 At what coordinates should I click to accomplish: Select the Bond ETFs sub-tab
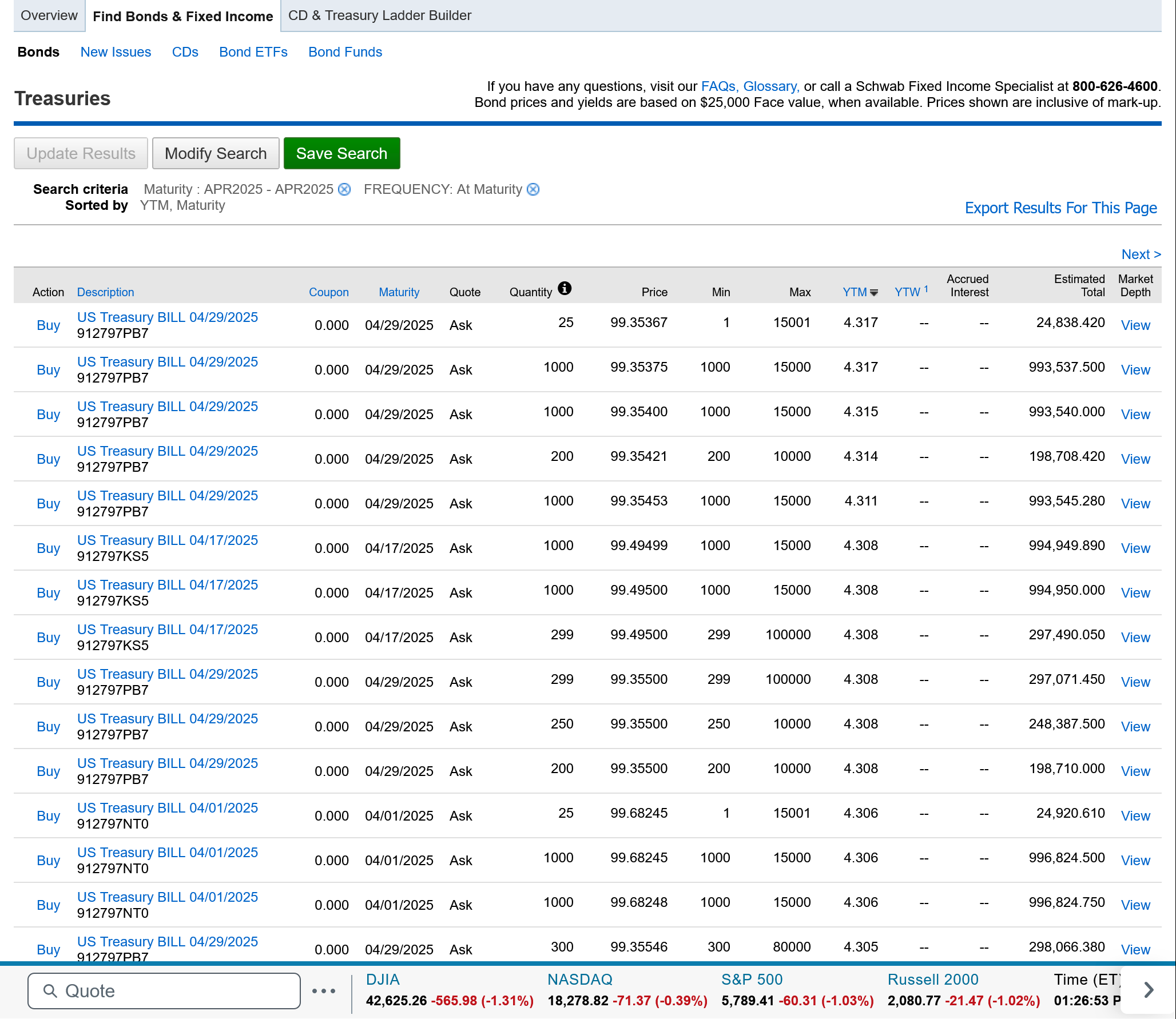(253, 52)
